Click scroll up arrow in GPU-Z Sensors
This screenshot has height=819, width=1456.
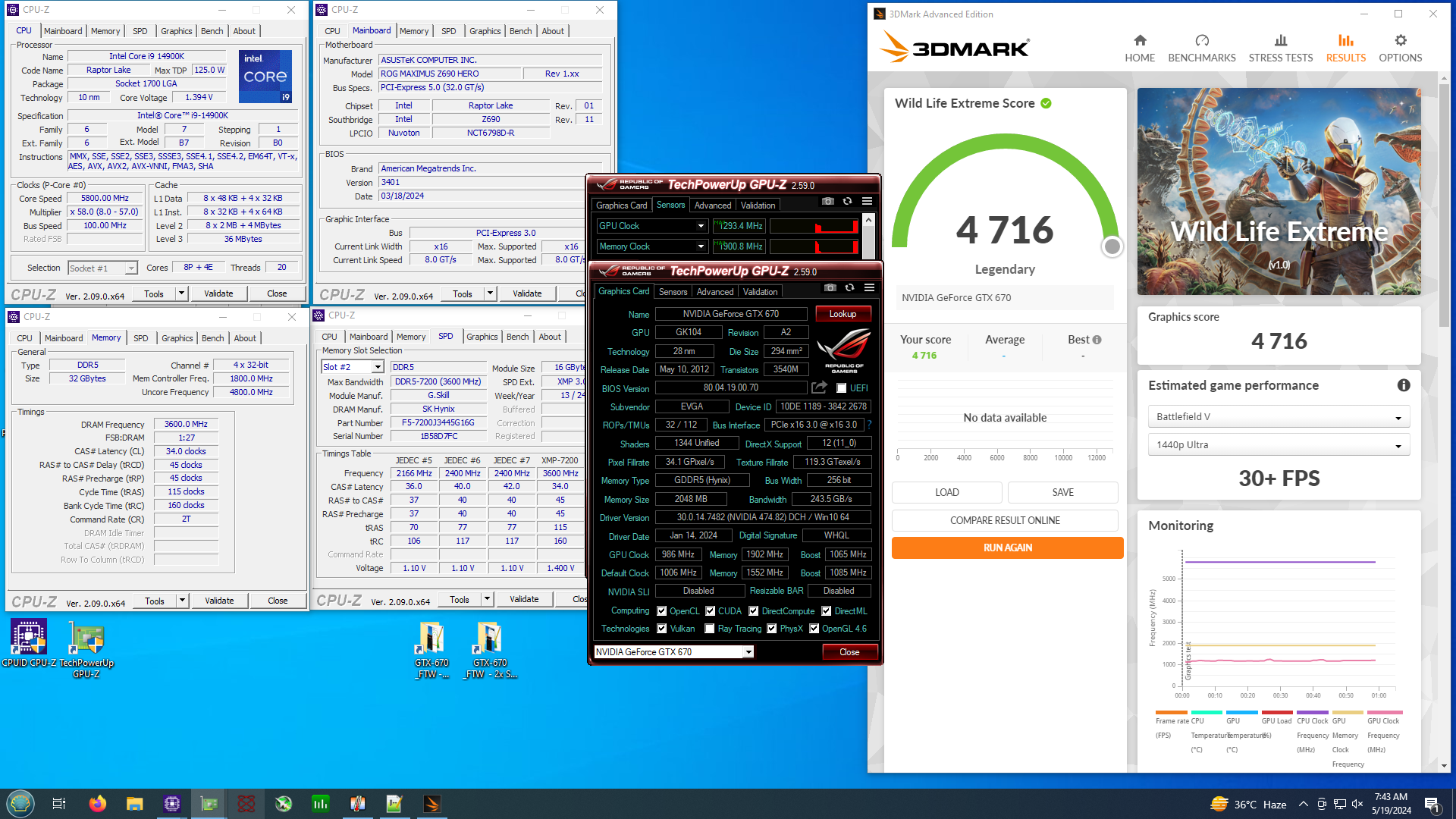pos(868,219)
